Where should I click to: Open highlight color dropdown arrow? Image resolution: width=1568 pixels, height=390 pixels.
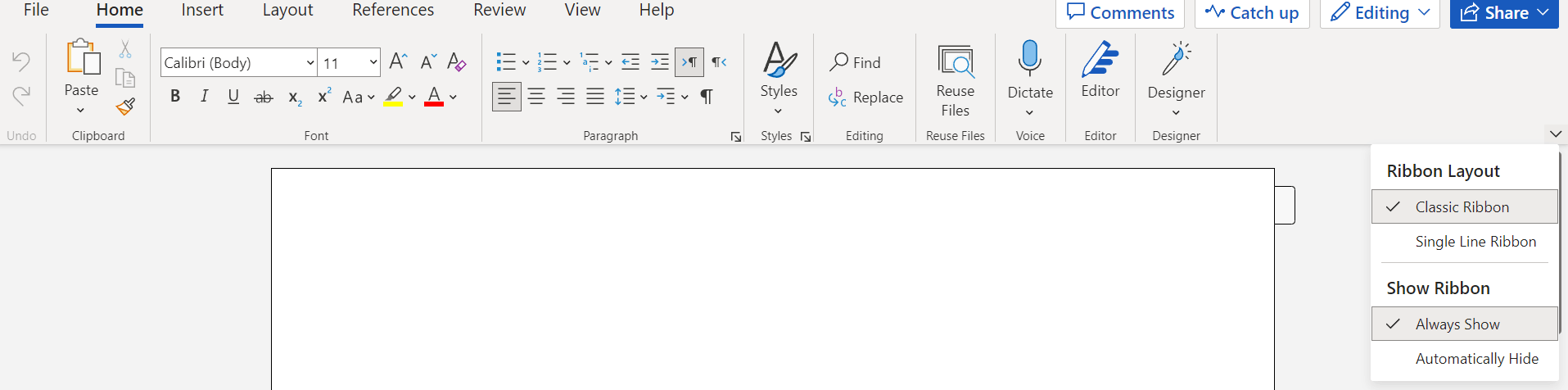412,97
